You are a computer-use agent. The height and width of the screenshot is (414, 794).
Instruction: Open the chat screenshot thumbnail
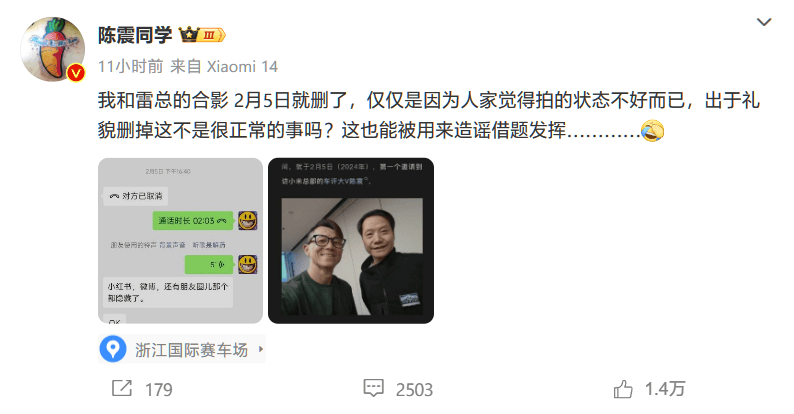click(180, 240)
